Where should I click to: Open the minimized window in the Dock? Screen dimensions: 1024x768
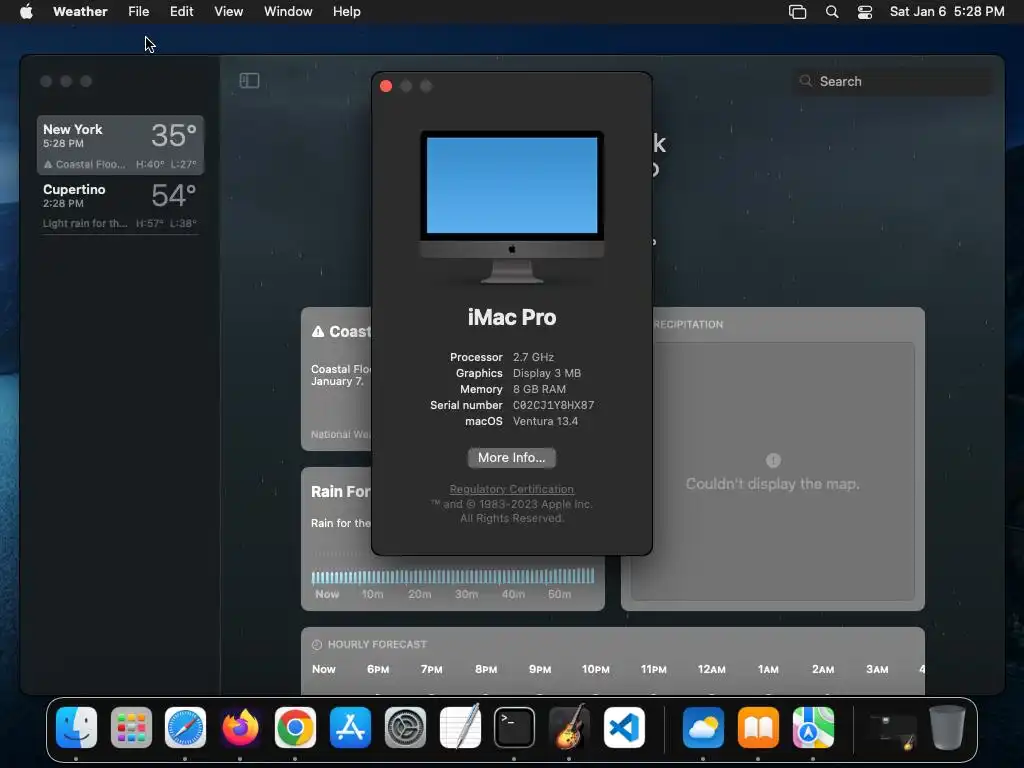(893, 731)
